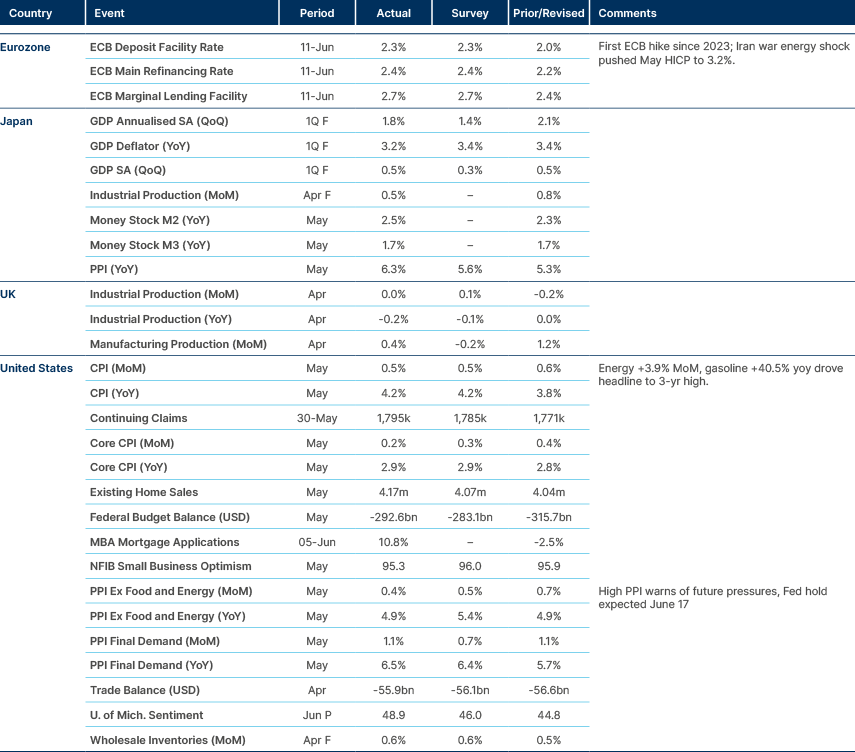The image size is (855, 752).
Task: Click the Comments column header
Action: pos(627,13)
